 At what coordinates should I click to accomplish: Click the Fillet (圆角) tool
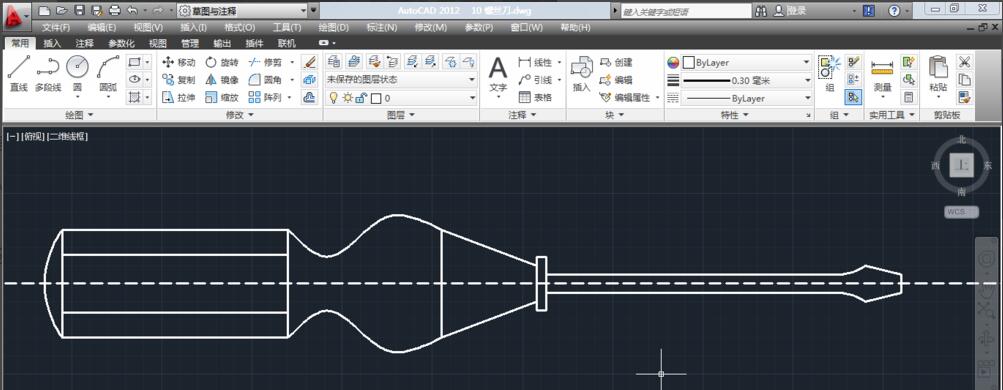point(265,80)
